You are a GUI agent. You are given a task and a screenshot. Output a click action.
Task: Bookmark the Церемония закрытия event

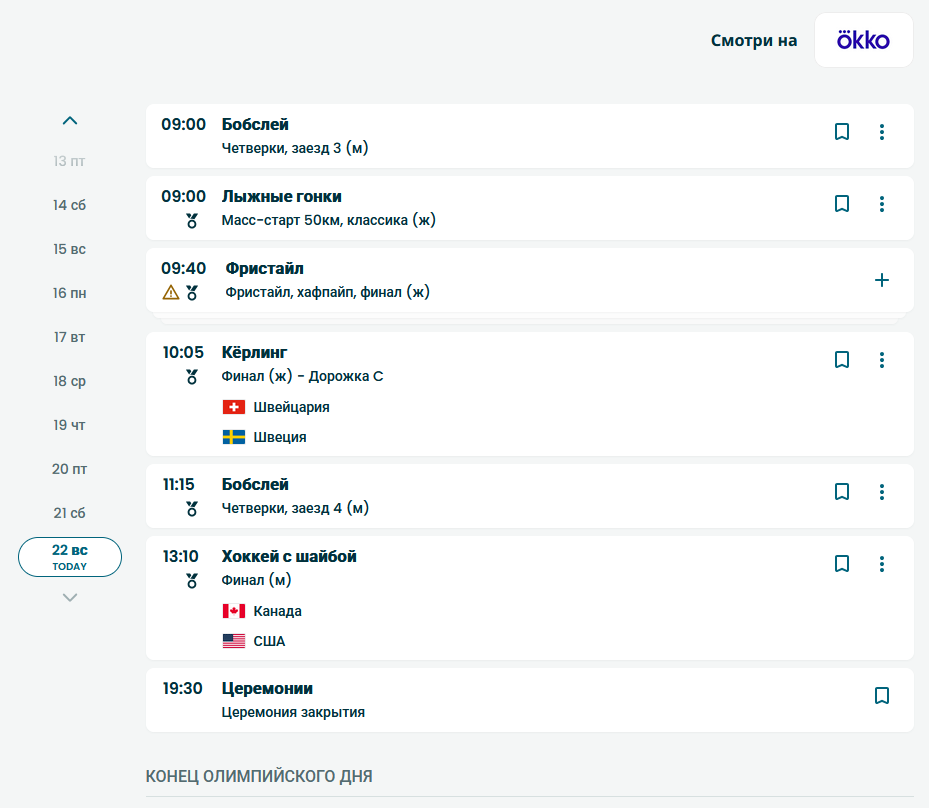pyautogui.click(x=881, y=696)
